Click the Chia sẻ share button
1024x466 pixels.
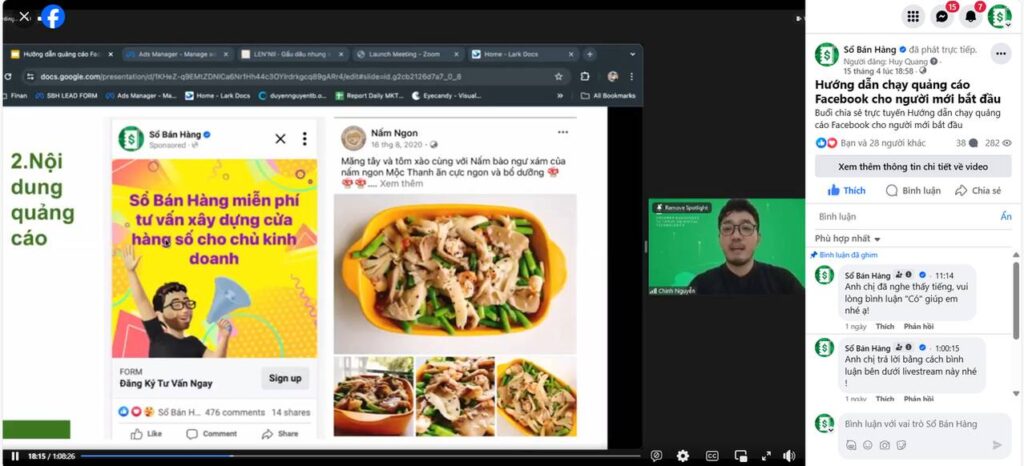[978, 191]
